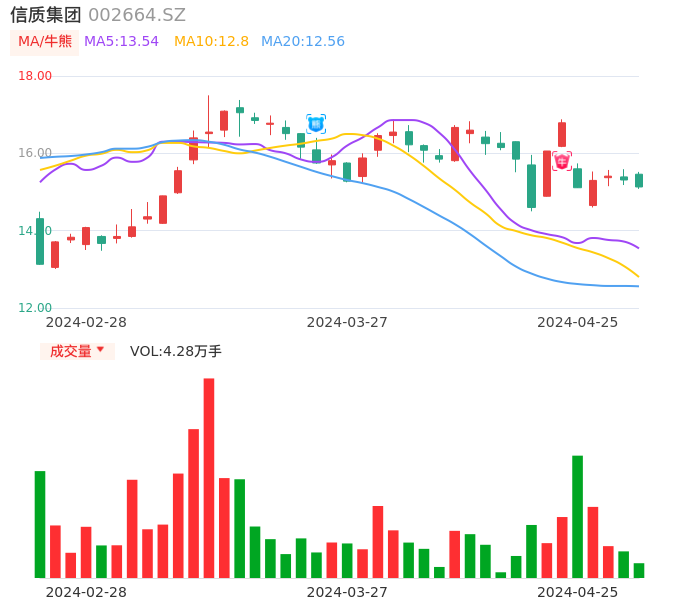The image size is (686, 606).
Task: Click the first green candlestick at chart start
Action: click(x=40, y=241)
